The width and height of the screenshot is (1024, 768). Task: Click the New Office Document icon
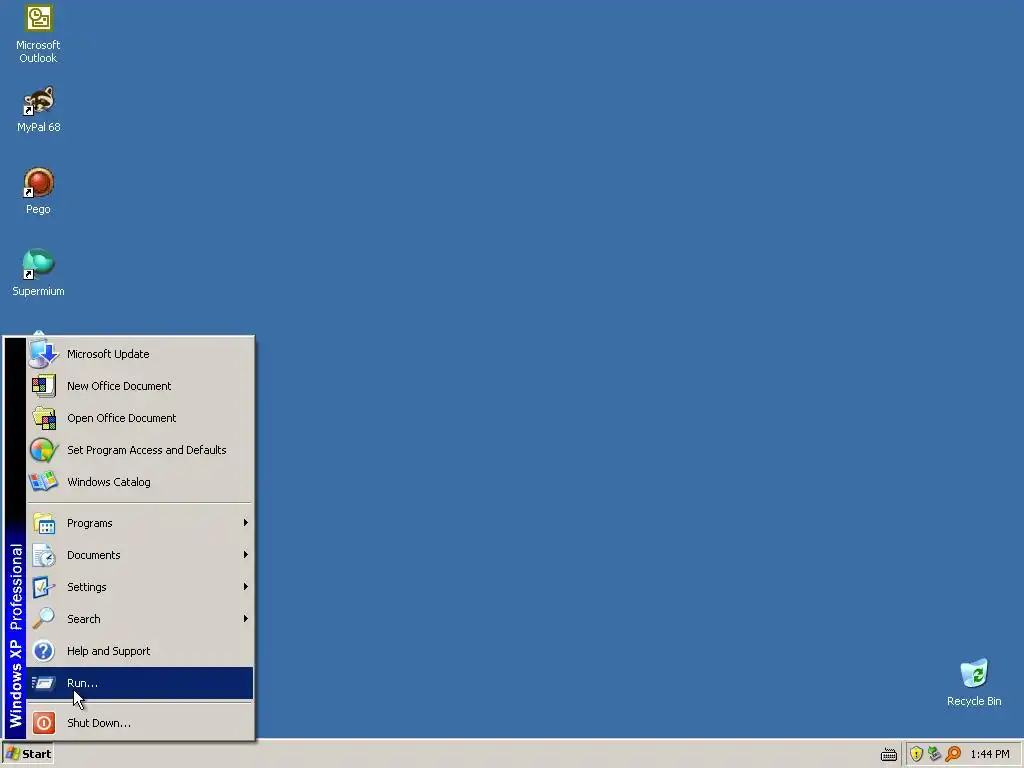44,386
